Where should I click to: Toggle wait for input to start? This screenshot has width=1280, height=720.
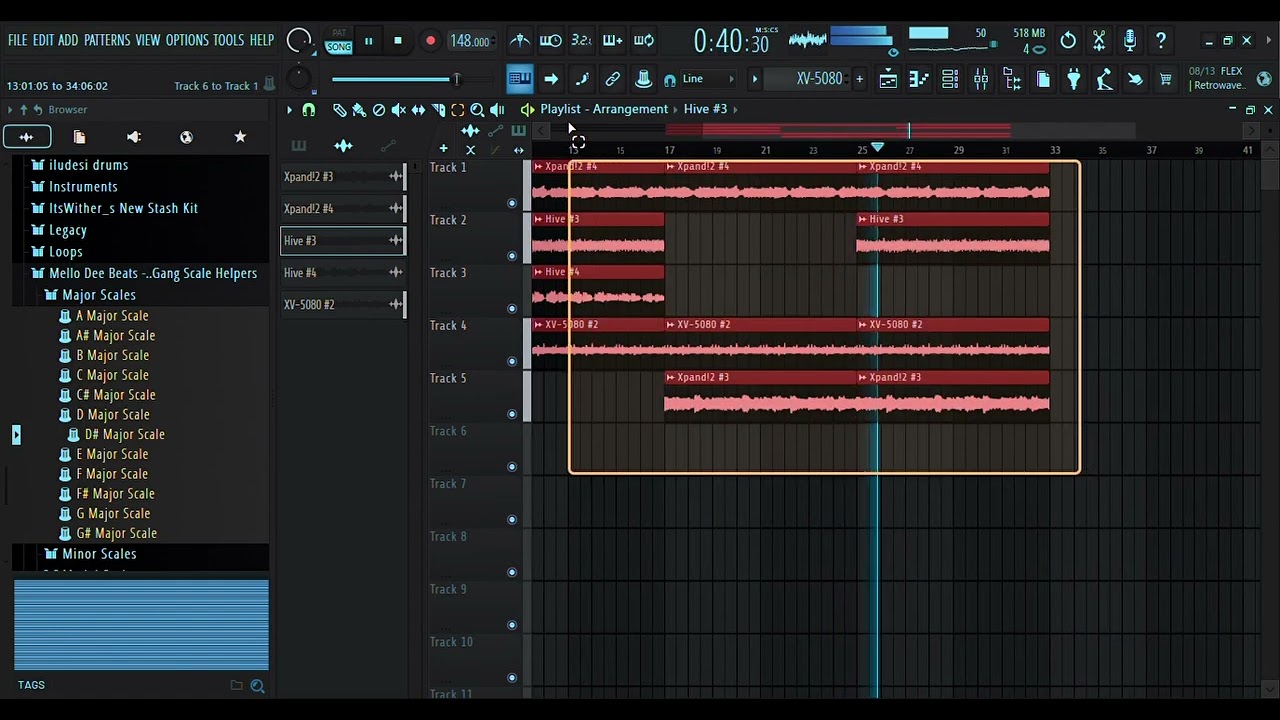point(550,41)
